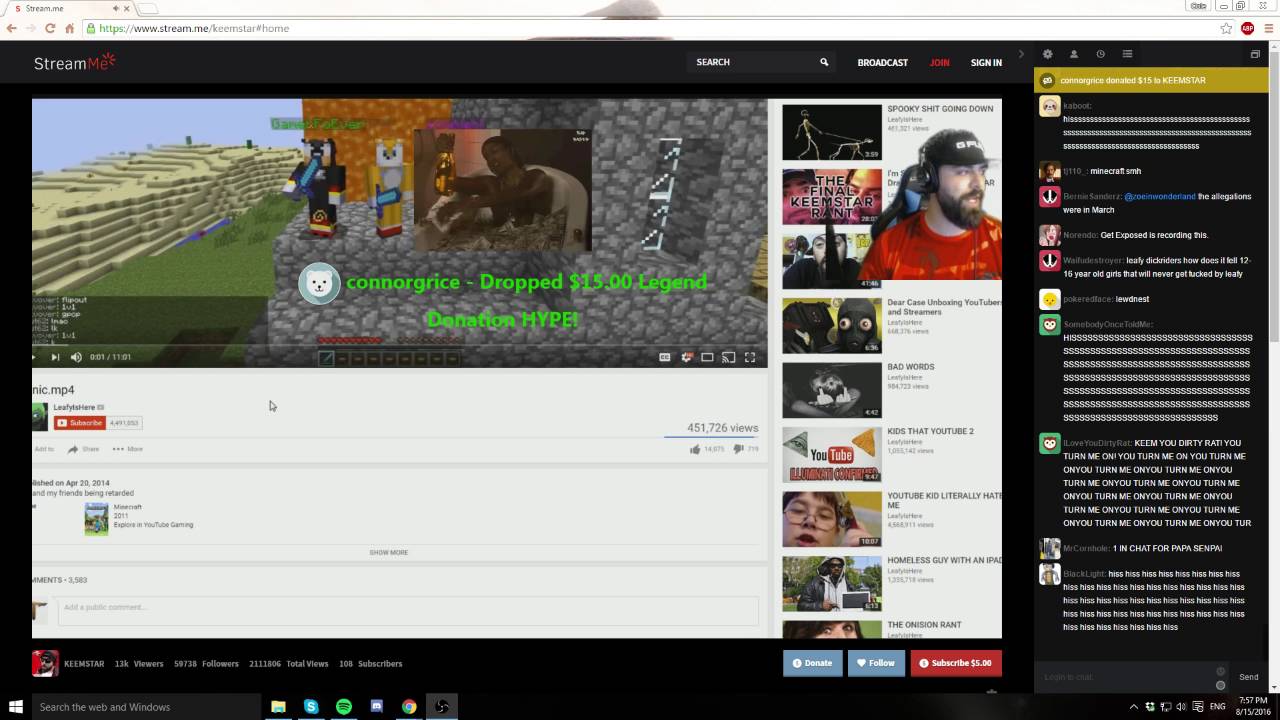Share the video

(x=84, y=449)
